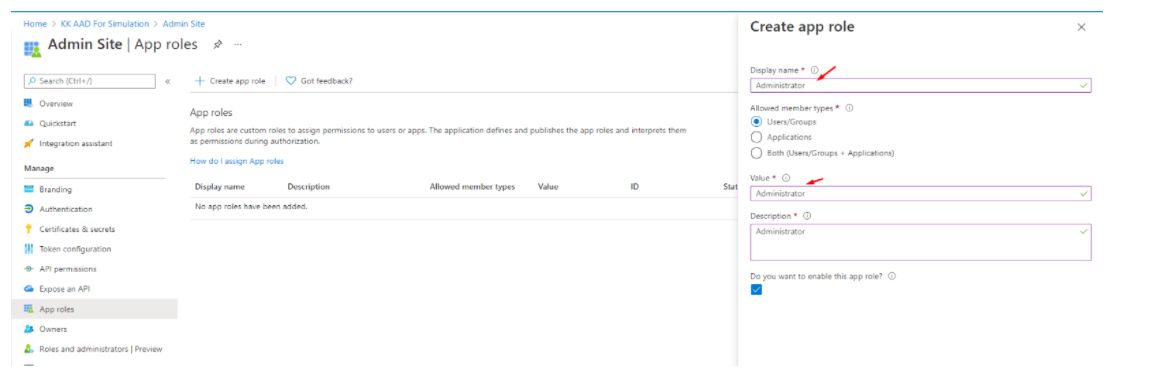Click the Expose an API cloud icon

[x=29, y=289]
